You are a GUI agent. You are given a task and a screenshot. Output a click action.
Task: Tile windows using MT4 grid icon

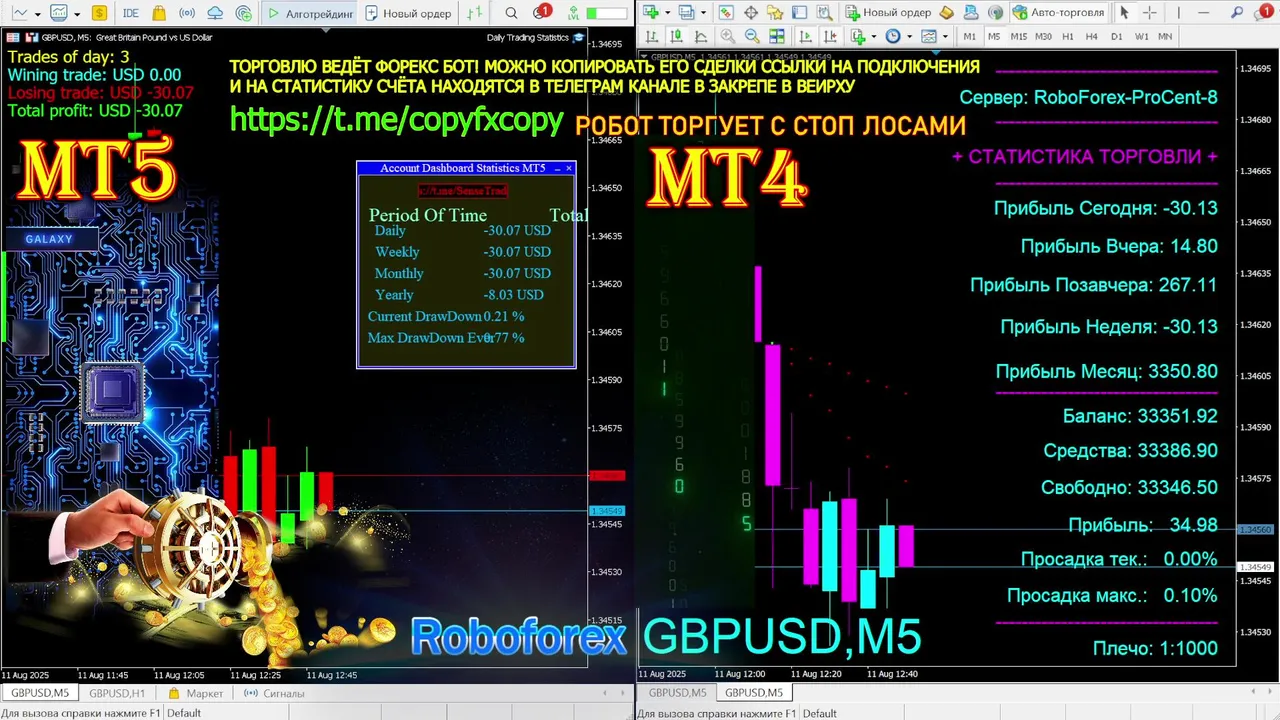[777, 36]
